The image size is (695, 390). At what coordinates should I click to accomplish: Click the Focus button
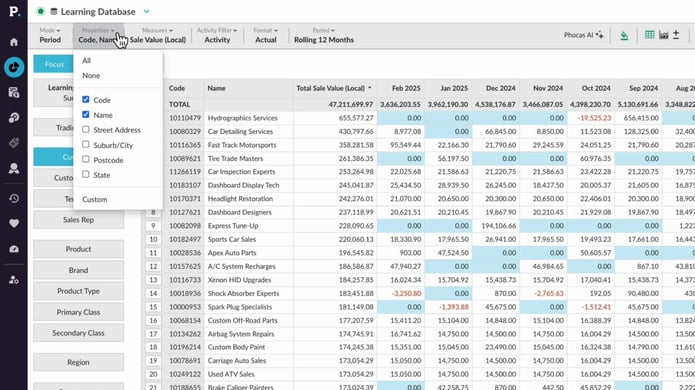[54, 64]
